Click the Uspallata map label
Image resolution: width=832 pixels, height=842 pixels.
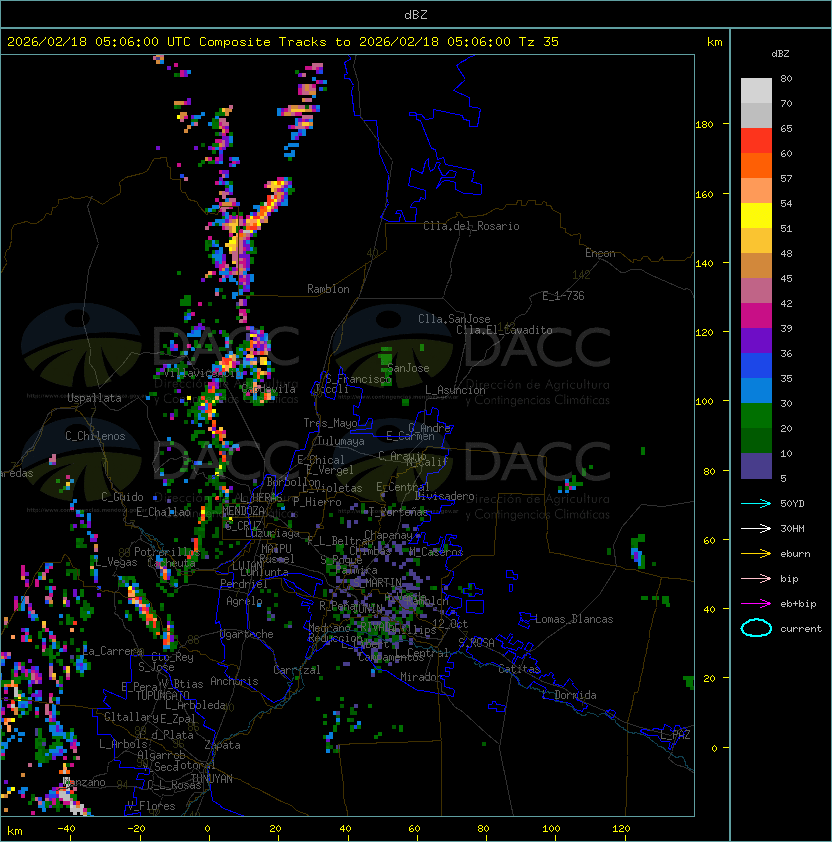coord(94,398)
